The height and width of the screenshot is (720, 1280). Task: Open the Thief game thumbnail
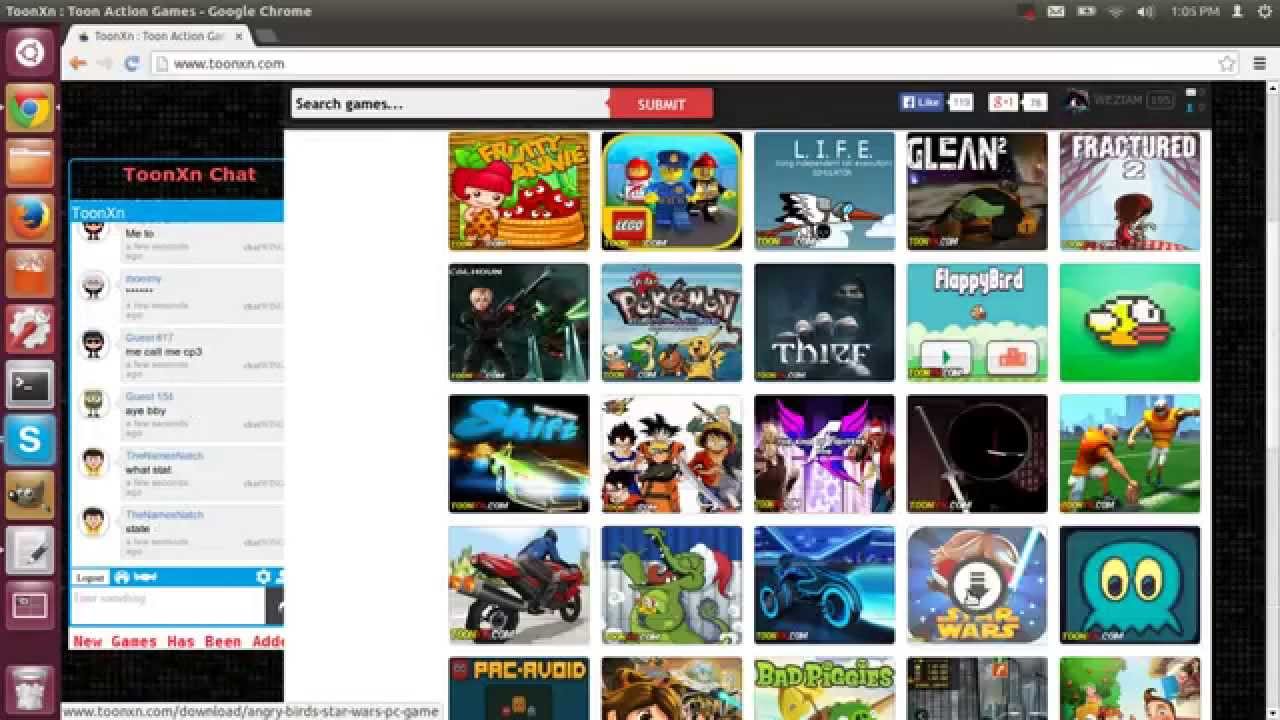pyautogui.click(x=825, y=322)
